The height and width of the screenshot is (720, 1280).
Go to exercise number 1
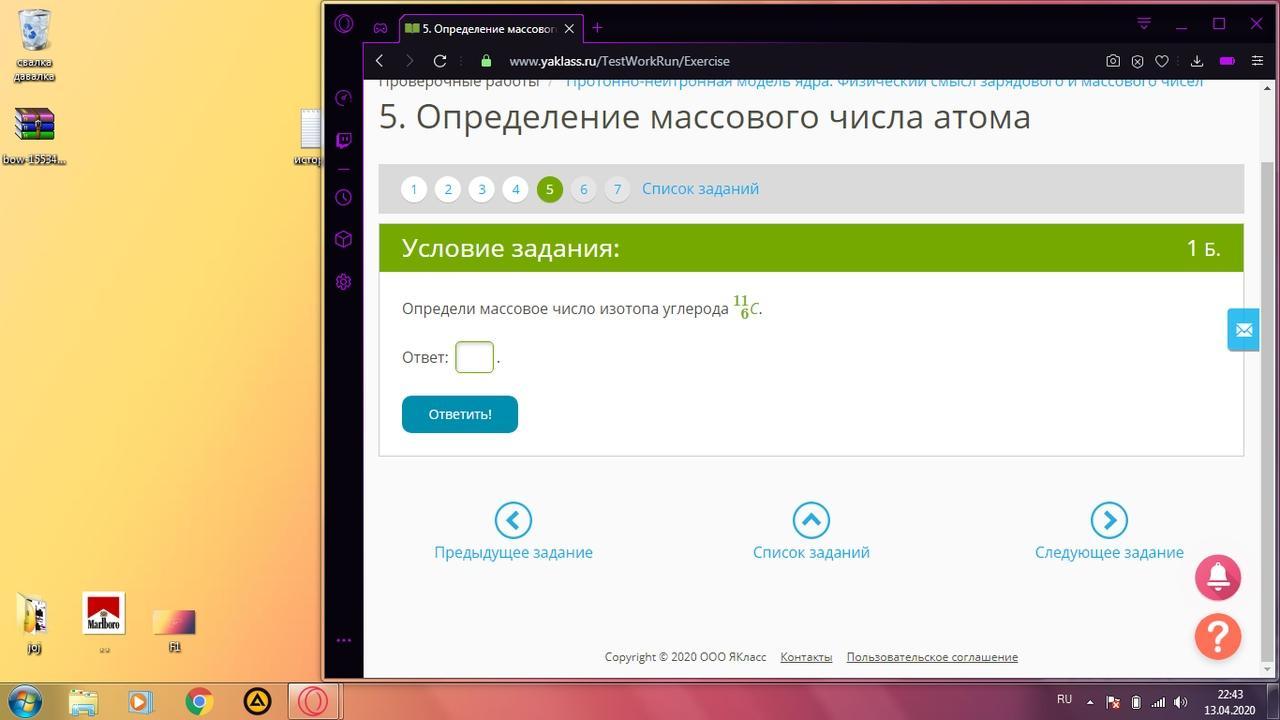click(x=414, y=189)
